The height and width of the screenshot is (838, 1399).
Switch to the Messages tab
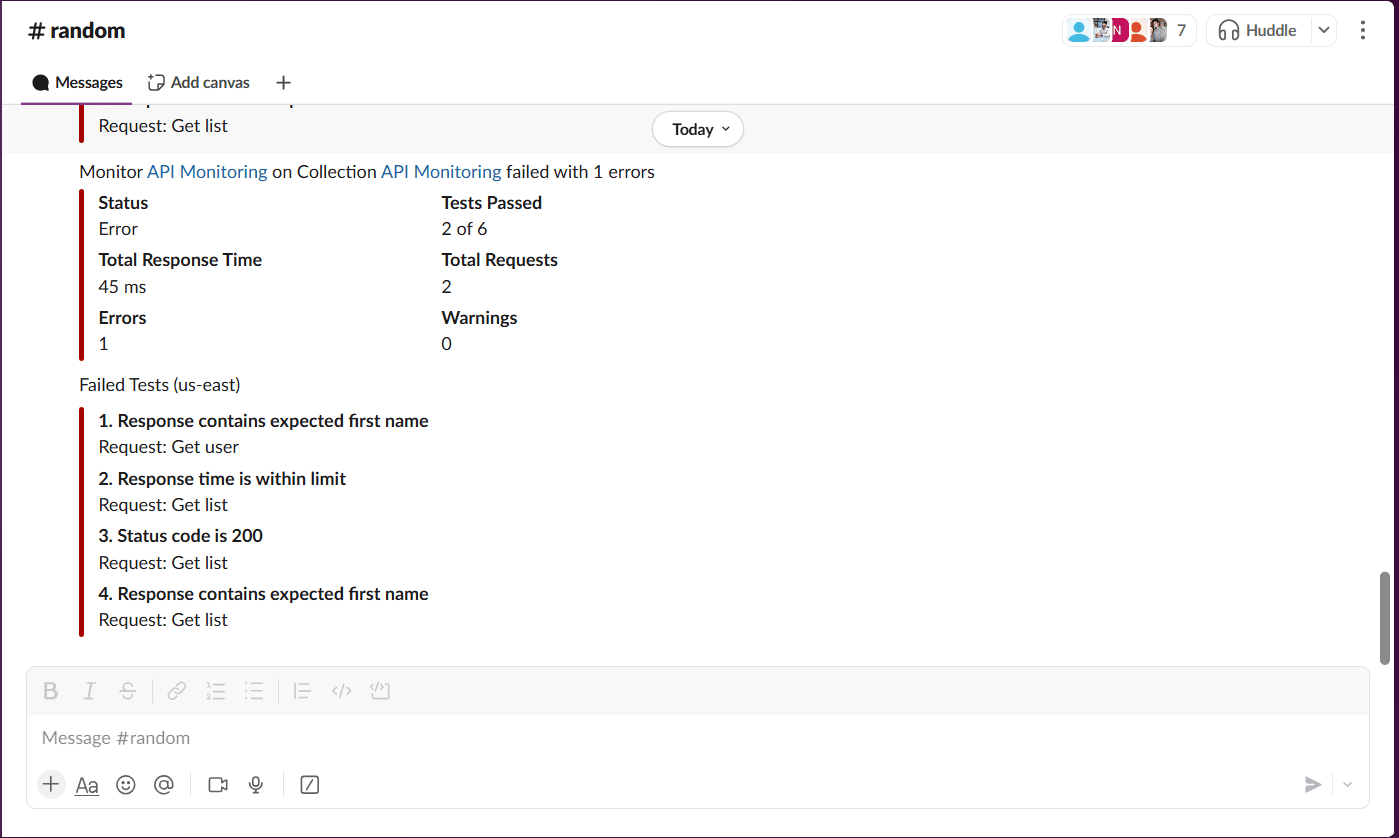tap(77, 83)
